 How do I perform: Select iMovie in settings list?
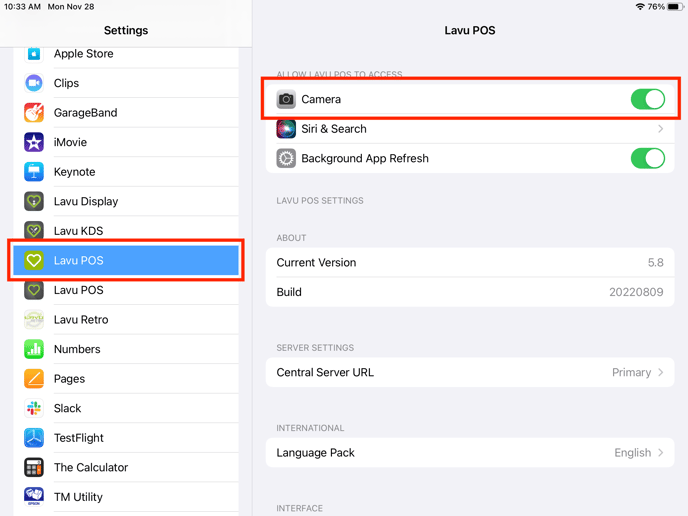[x=126, y=142]
